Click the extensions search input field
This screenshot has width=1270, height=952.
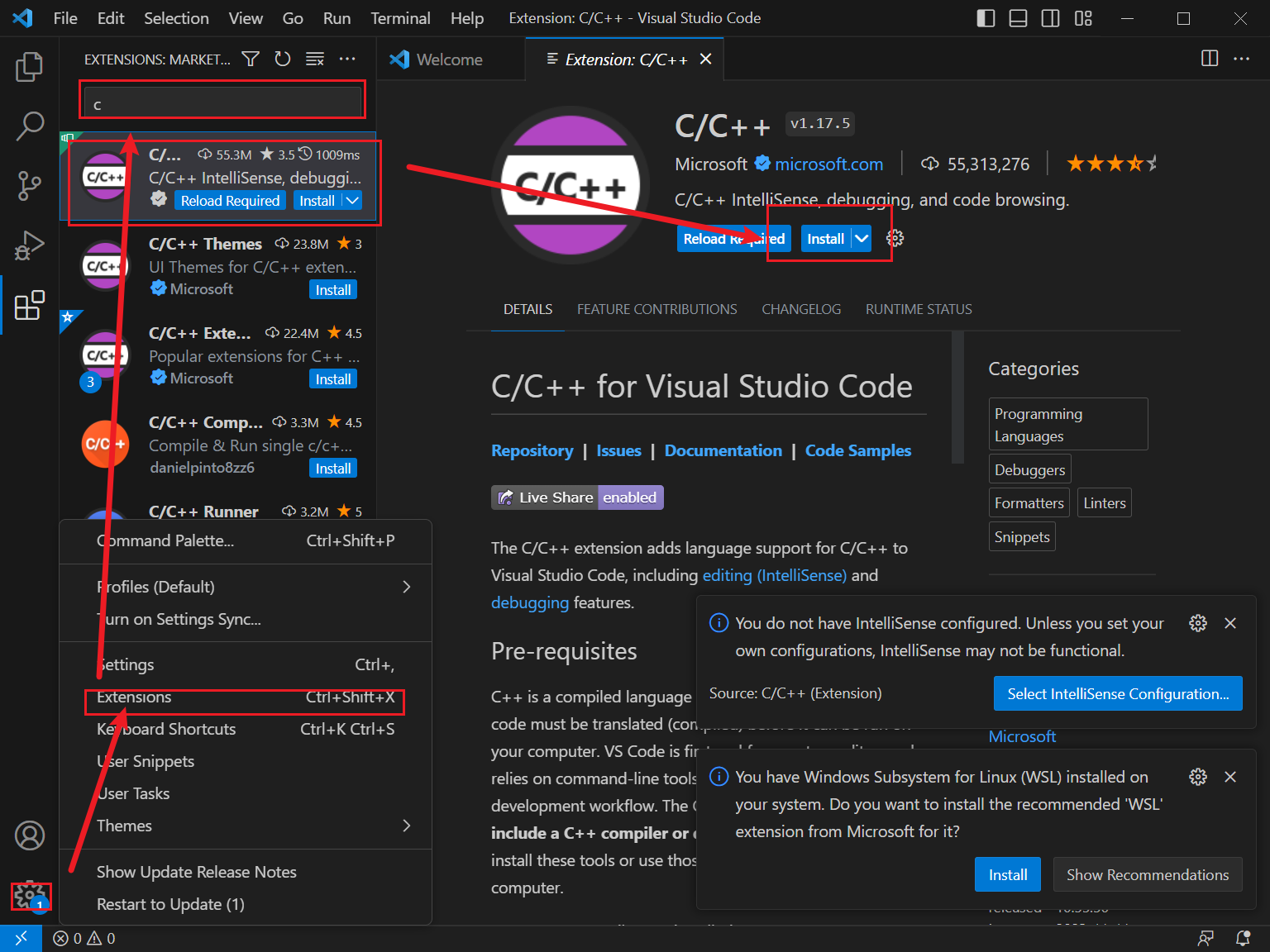[x=222, y=104]
